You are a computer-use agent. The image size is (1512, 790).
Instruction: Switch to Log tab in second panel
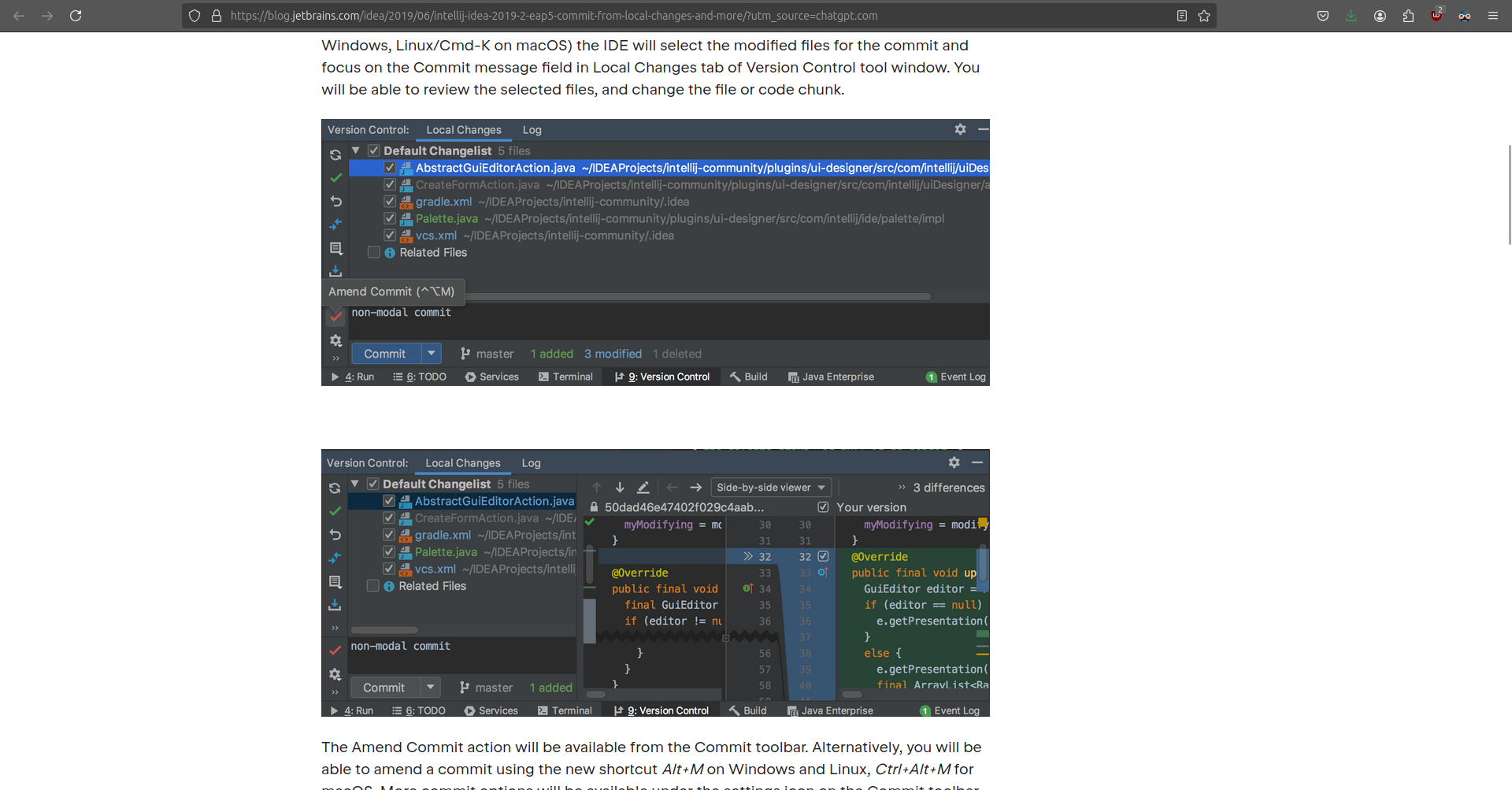tap(532, 463)
